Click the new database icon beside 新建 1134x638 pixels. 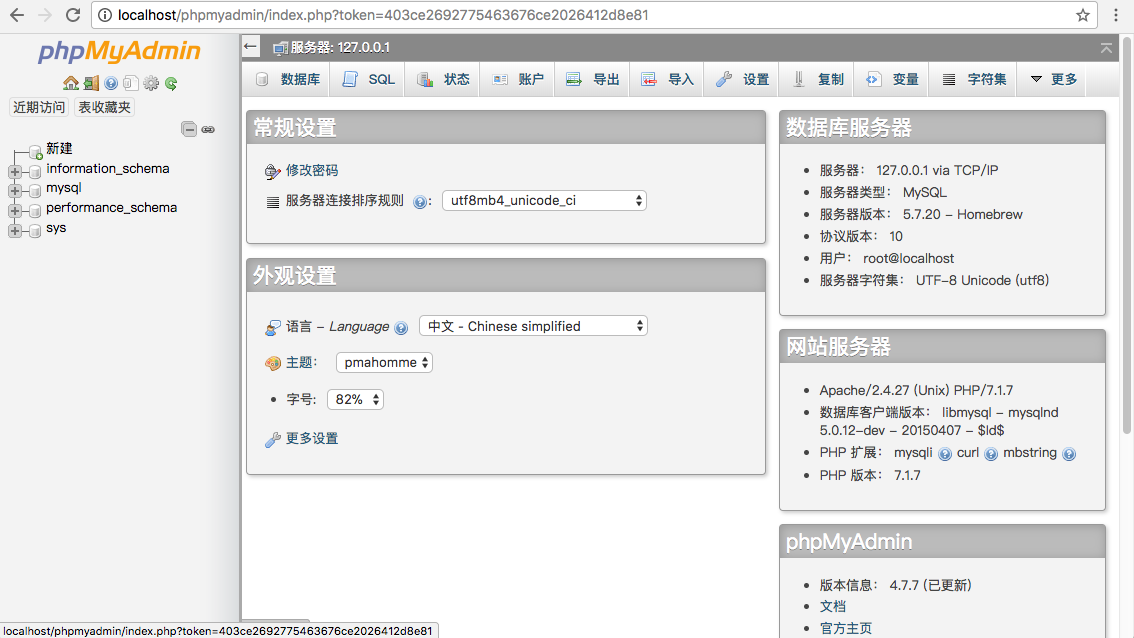pos(35,151)
